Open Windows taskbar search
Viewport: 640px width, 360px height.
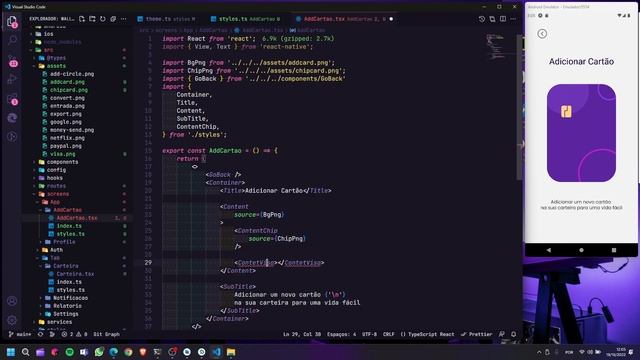tap(25, 352)
